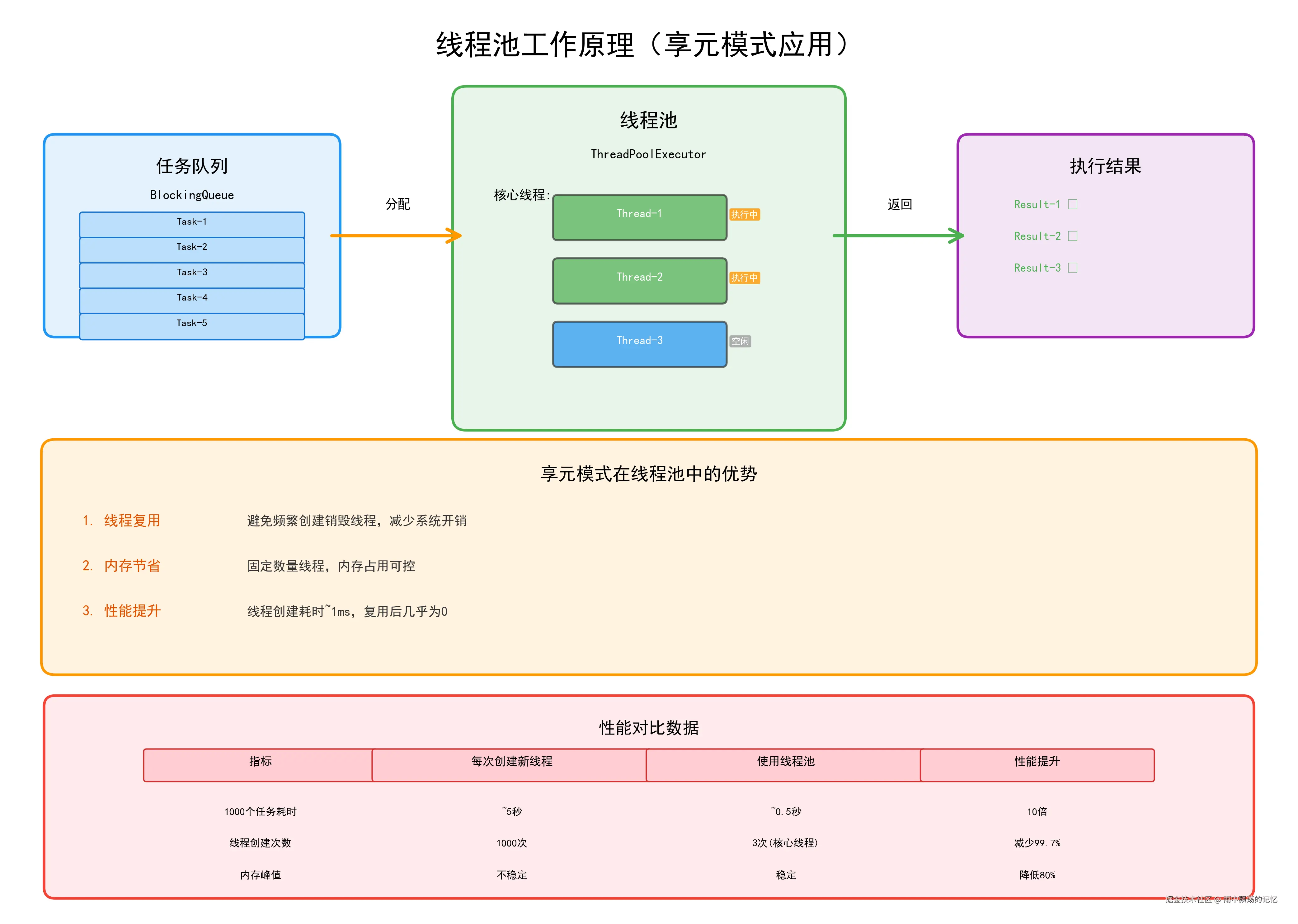Click the Task-3 queue item
This screenshot has width=1298, height=924.
(192, 275)
